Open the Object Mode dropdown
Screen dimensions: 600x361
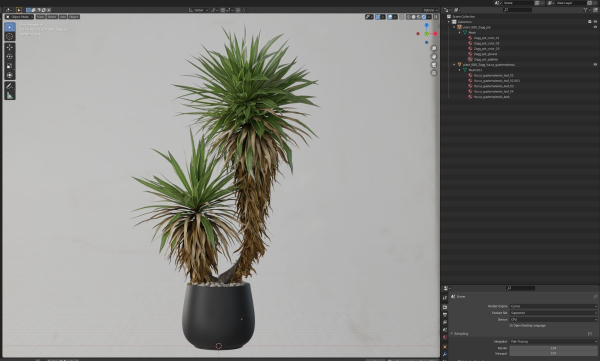pos(19,17)
